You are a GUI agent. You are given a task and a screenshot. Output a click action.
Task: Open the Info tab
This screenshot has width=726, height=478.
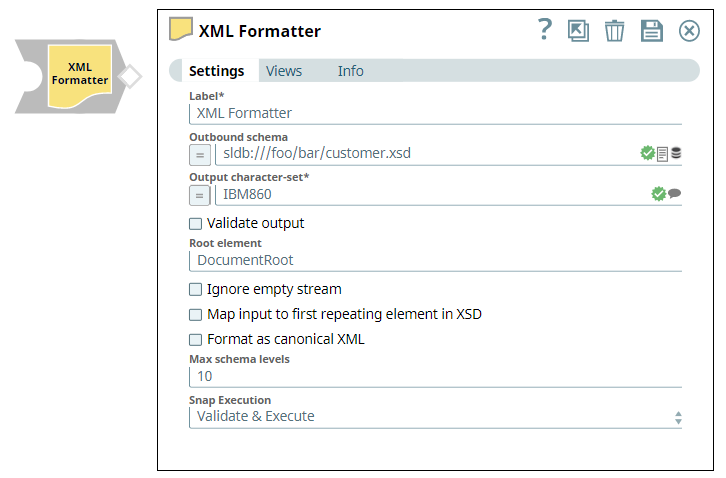[350, 71]
